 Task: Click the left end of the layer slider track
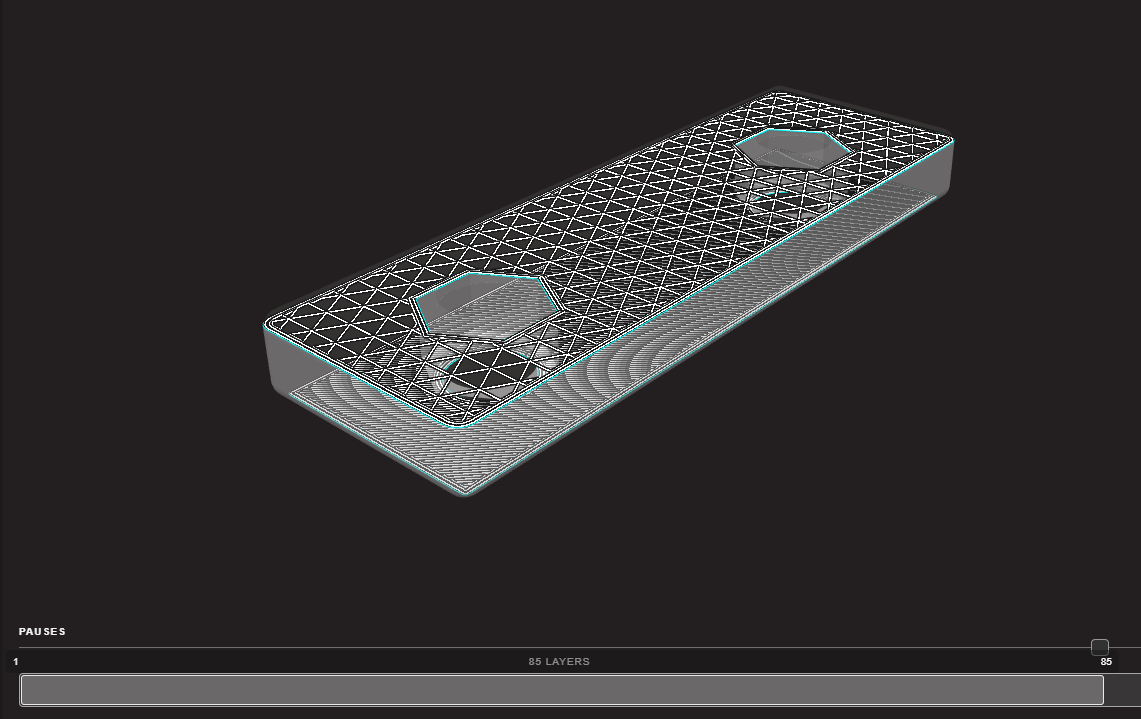coord(22,648)
